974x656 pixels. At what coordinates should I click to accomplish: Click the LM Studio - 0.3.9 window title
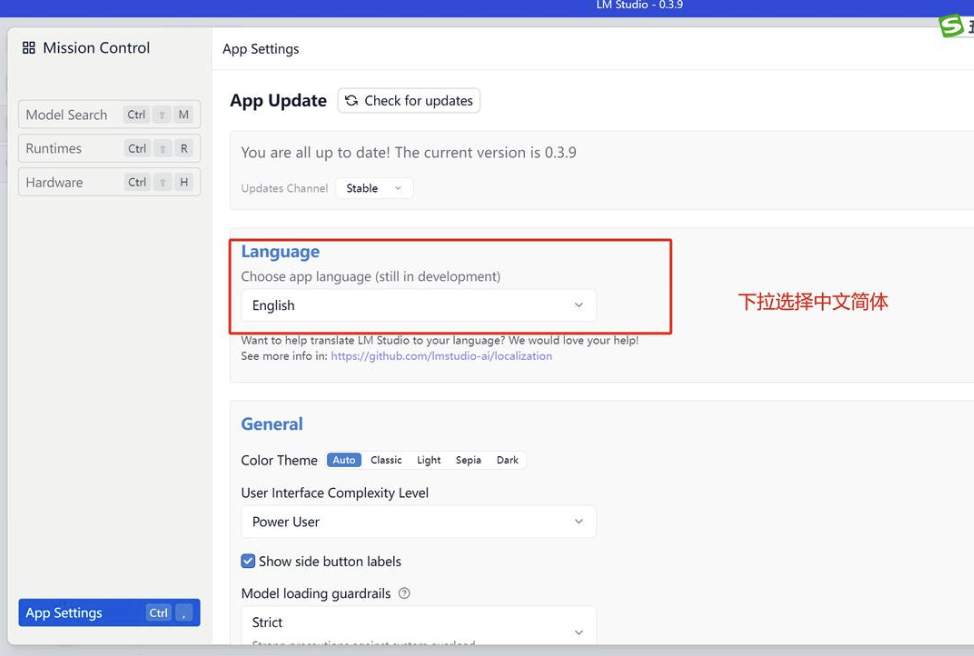[639, 5]
